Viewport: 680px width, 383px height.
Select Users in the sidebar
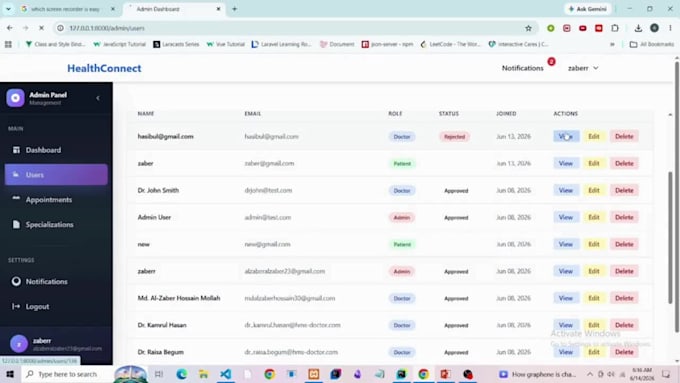56,175
